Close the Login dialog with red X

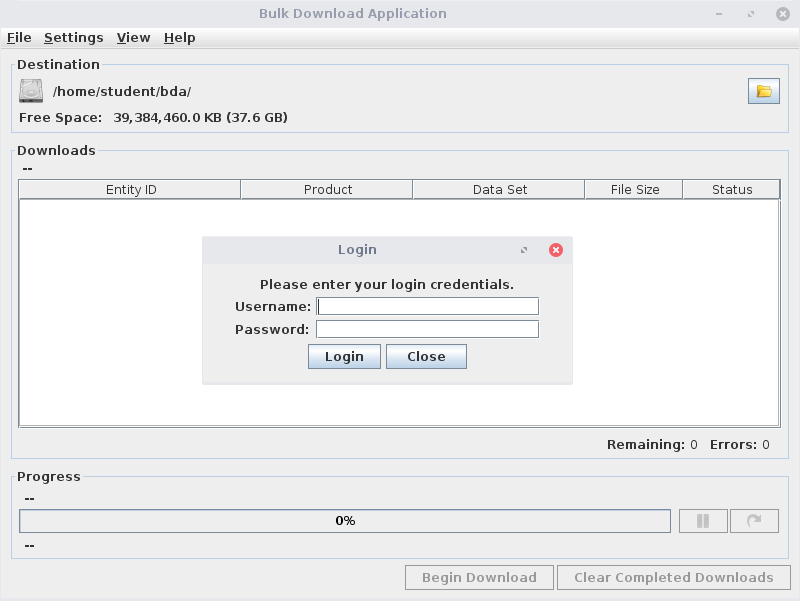556,250
